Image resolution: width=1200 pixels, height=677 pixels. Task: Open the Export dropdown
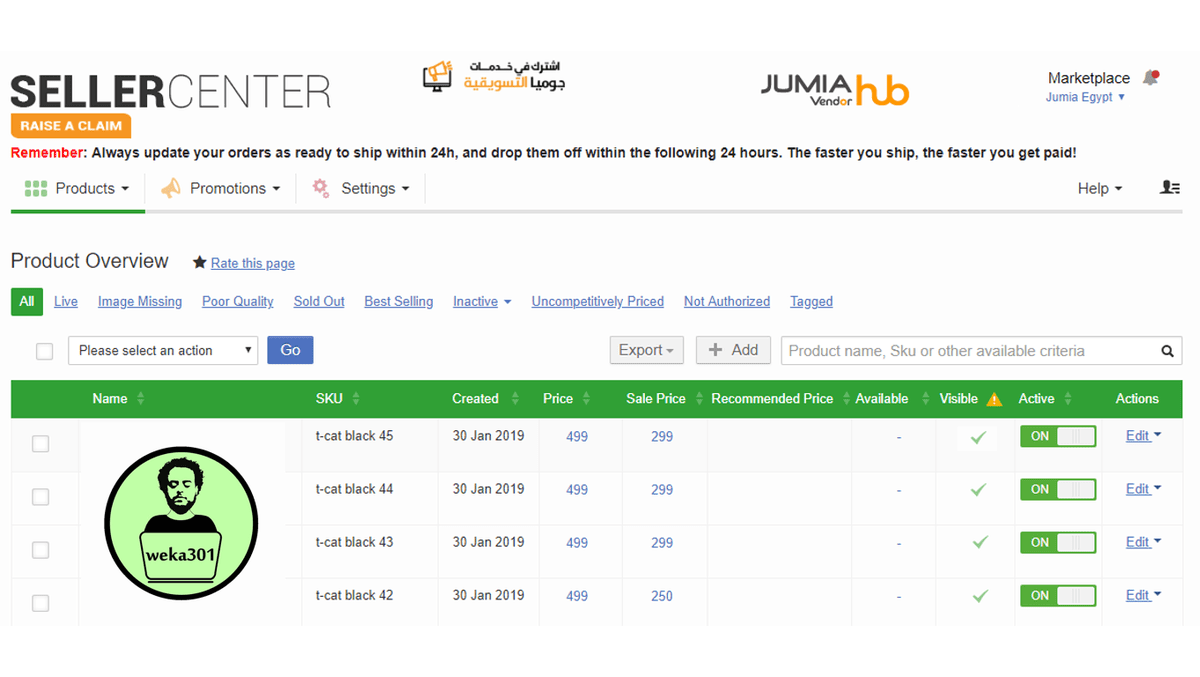point(646,350)
